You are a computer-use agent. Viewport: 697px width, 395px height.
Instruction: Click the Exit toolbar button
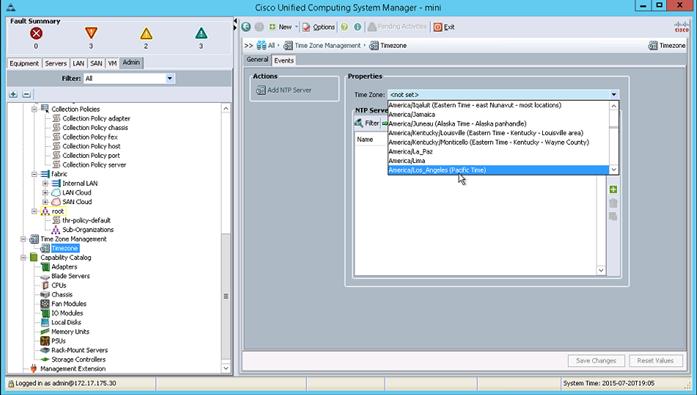pos(444,27)
